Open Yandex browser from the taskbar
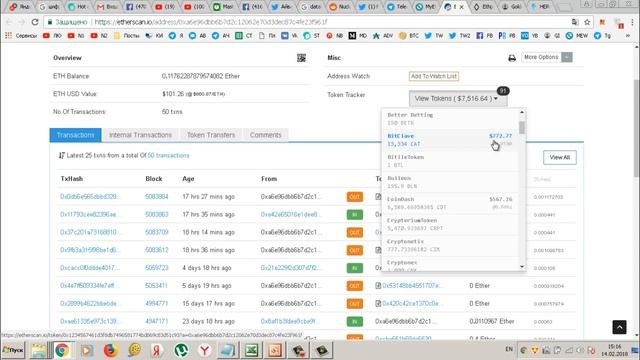640x360 pixels. click(204, 350)
